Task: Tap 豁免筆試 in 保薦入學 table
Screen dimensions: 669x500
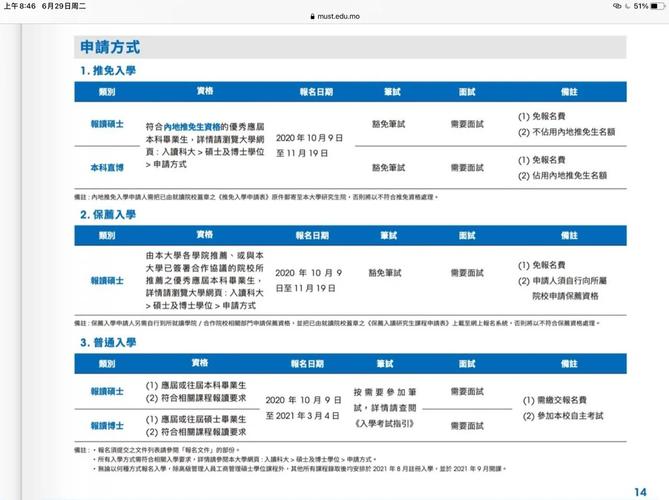Action: [385, 273]
